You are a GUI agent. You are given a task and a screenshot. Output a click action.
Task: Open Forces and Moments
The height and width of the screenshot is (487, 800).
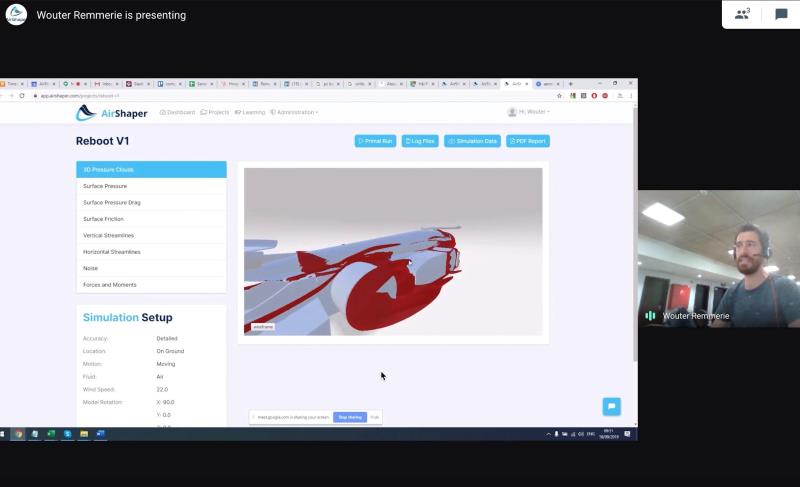pos(152,285)
